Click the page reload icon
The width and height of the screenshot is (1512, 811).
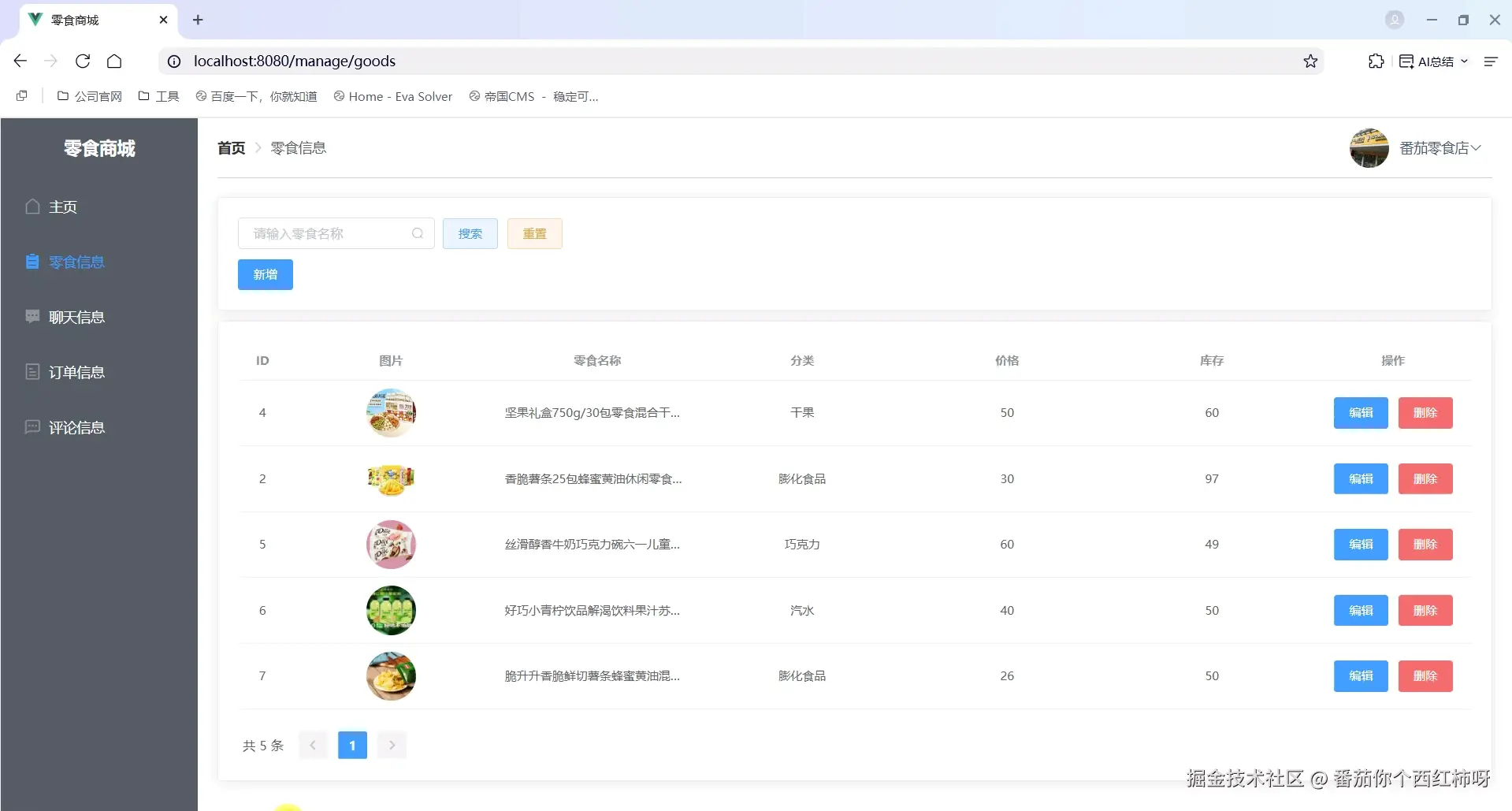(x=82, y=61)
